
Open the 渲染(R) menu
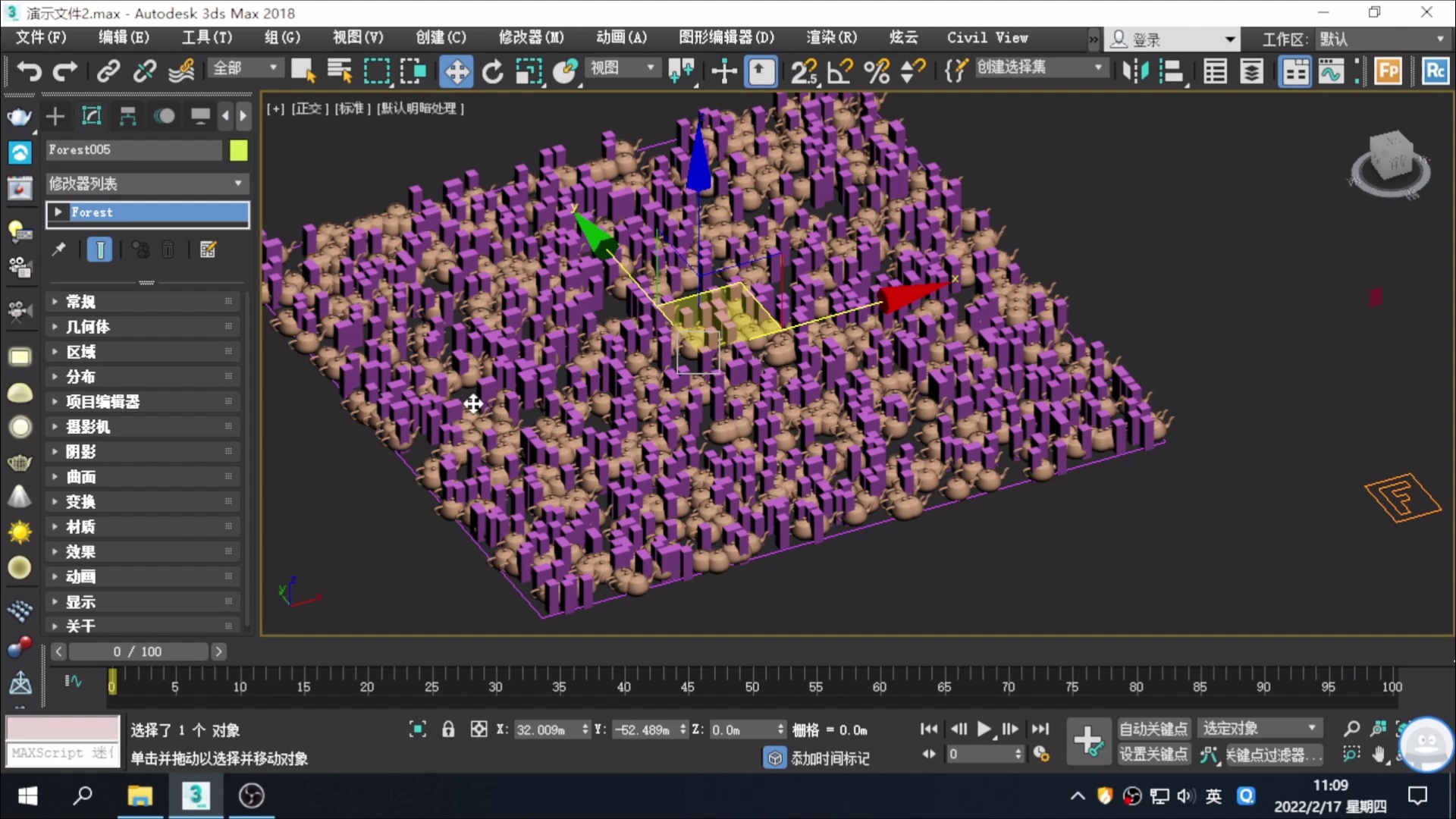(x=831, y=37)
